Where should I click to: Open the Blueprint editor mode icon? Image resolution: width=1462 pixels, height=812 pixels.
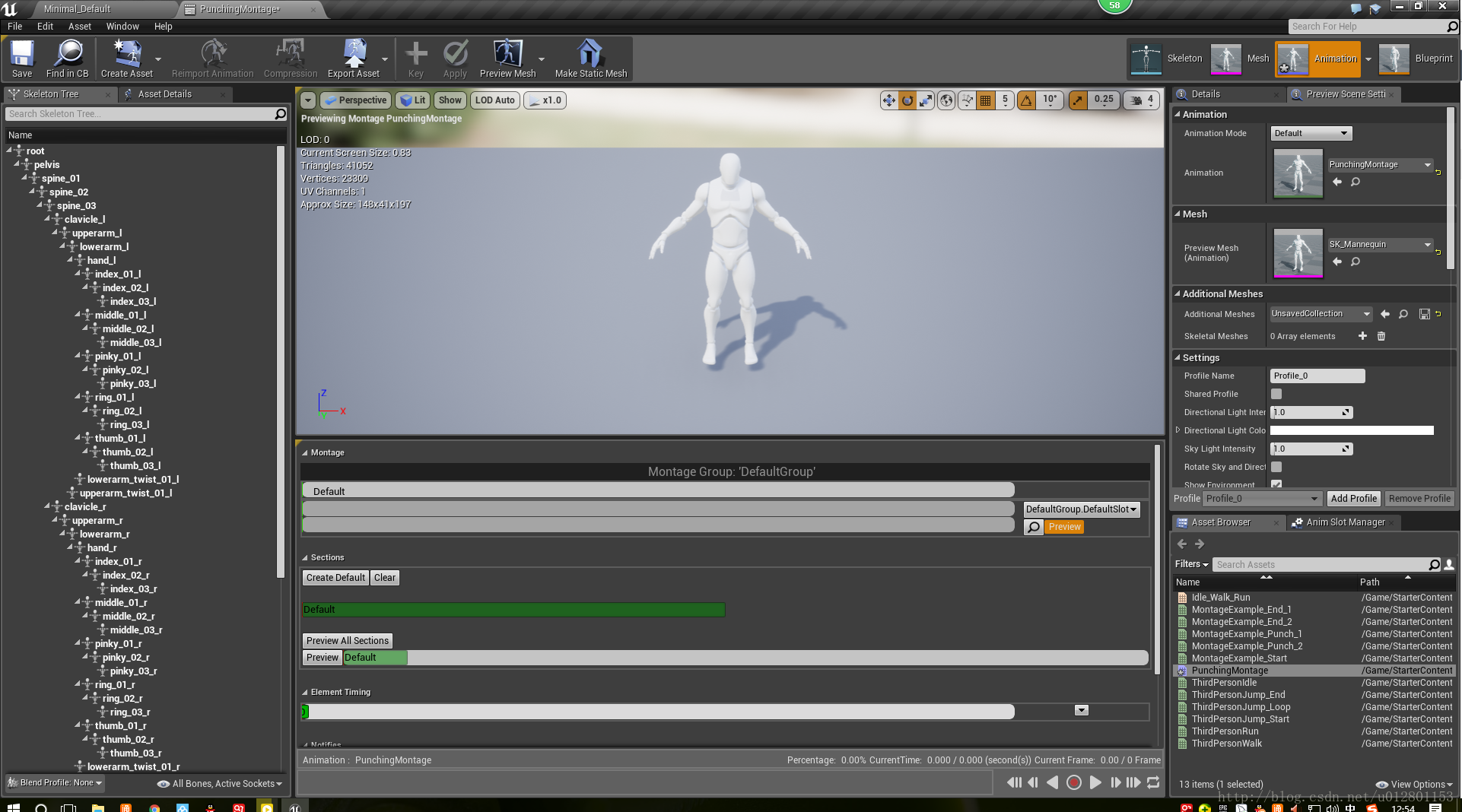(x=1394, y=59)
